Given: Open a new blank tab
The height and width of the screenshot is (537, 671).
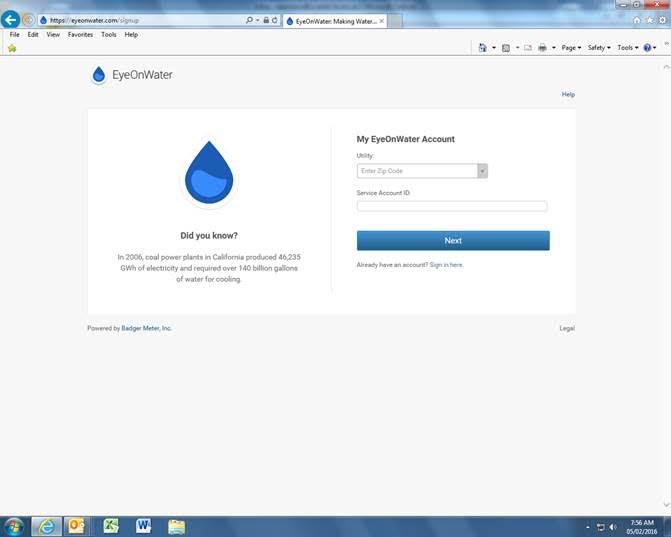Looking at the screenshot, I should [x=395, y=21].
